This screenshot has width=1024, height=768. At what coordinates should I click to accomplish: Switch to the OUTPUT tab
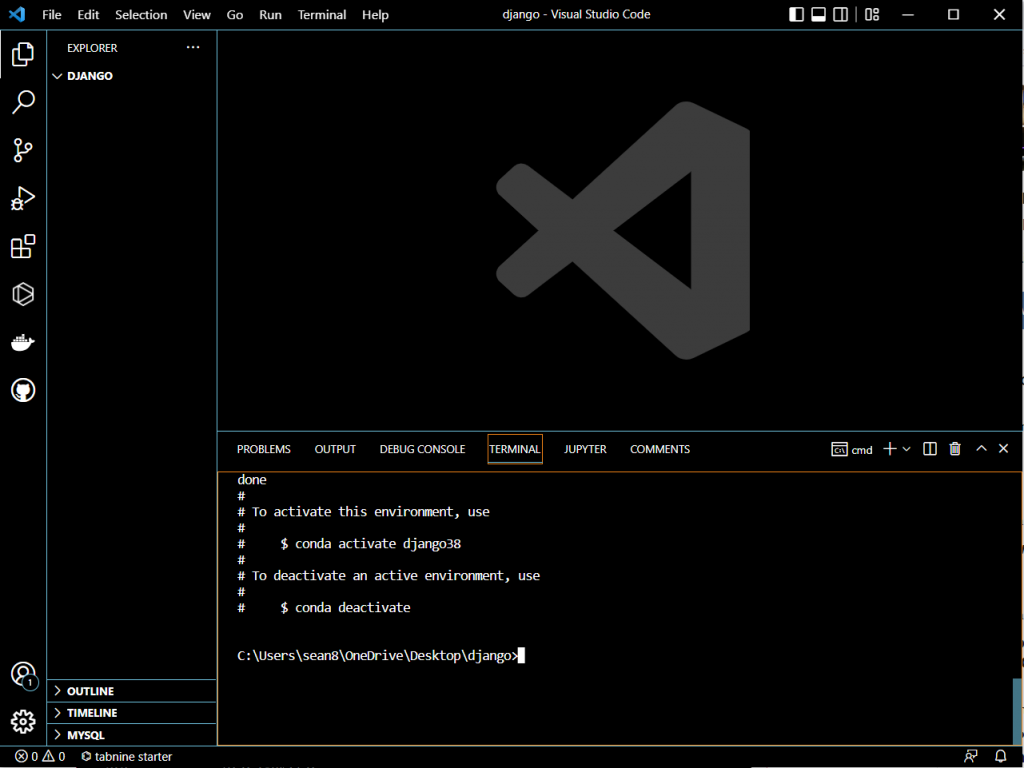click(335, 449)
